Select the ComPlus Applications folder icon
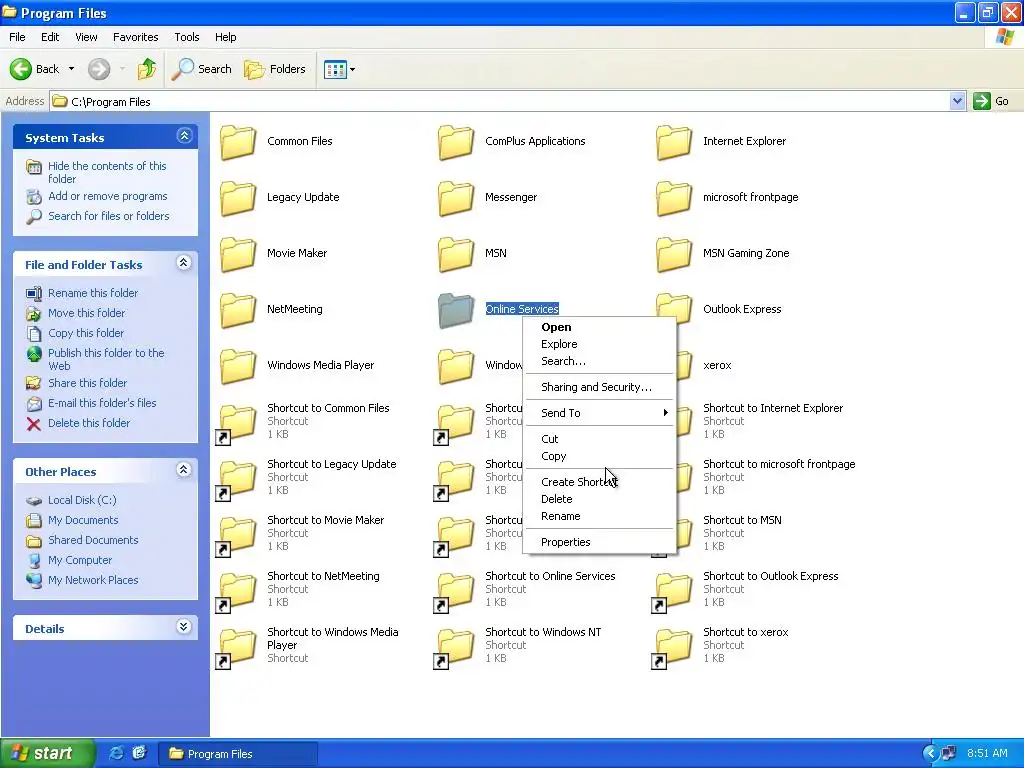1024x768 pixels. pos(456,142)
